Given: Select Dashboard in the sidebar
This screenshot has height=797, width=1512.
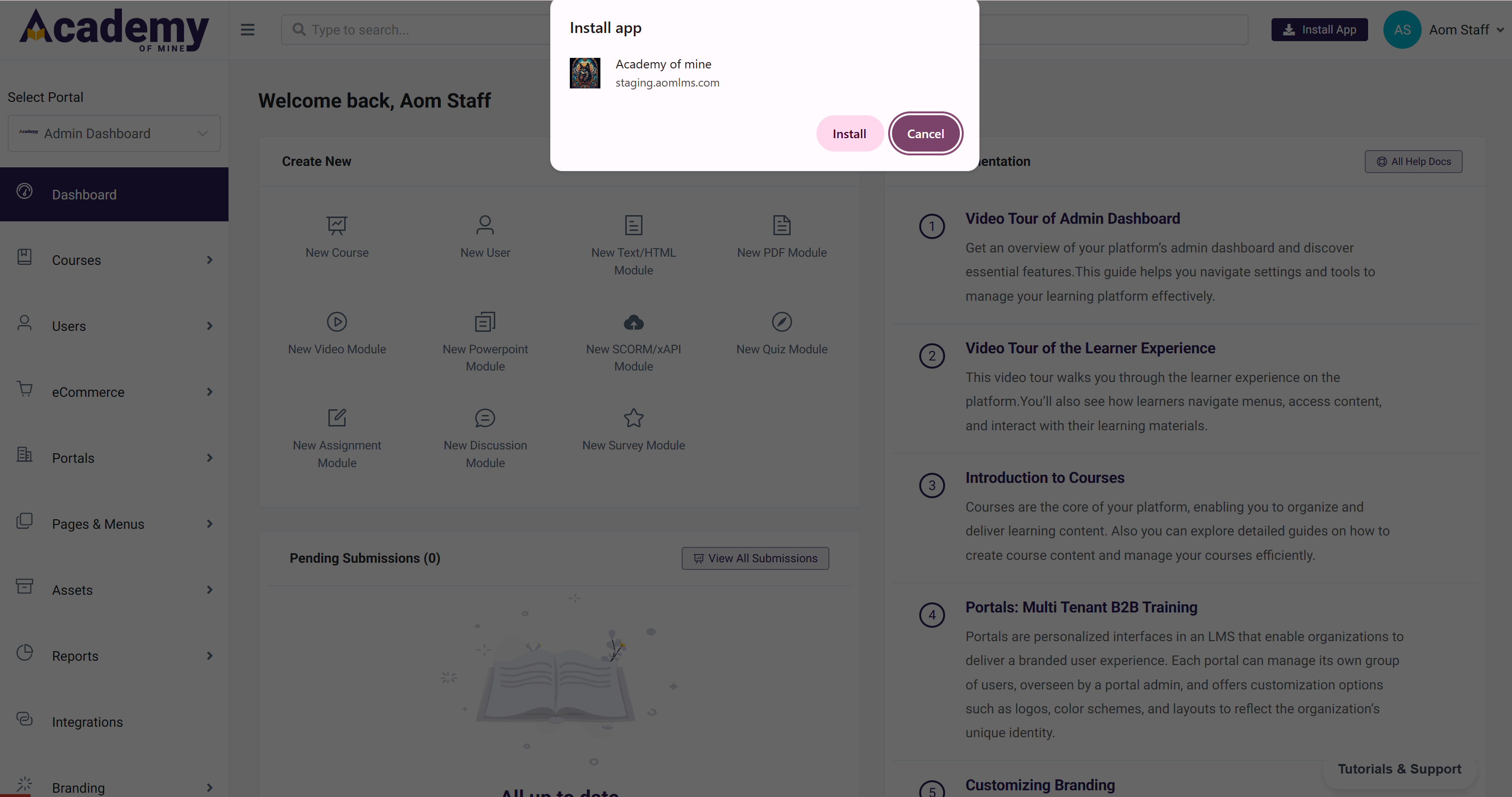Looking at the screenshot, I should 114,194.
